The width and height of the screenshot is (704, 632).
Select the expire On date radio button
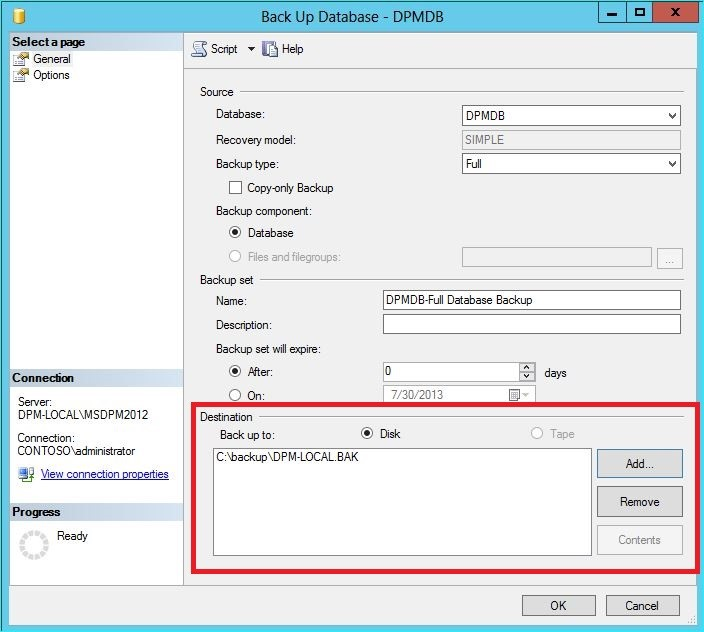235,395
